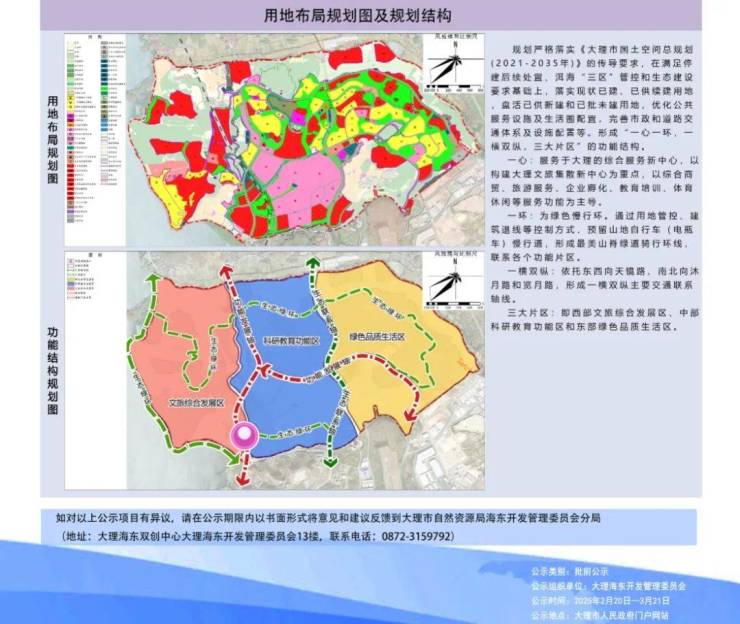Select the paragraph starting 一环：为绿色慢行环
The width and height of the screenshot is (740, 624).
click(594, 236)
